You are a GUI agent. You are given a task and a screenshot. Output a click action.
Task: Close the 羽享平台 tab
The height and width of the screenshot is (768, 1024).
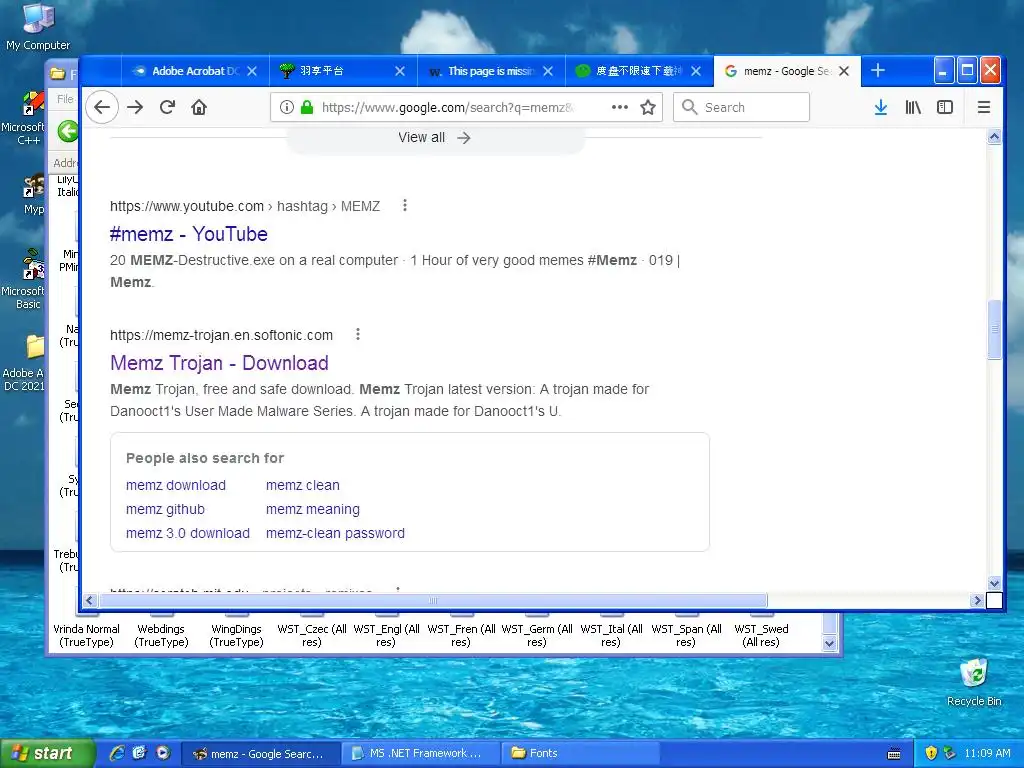coord(400,71)
